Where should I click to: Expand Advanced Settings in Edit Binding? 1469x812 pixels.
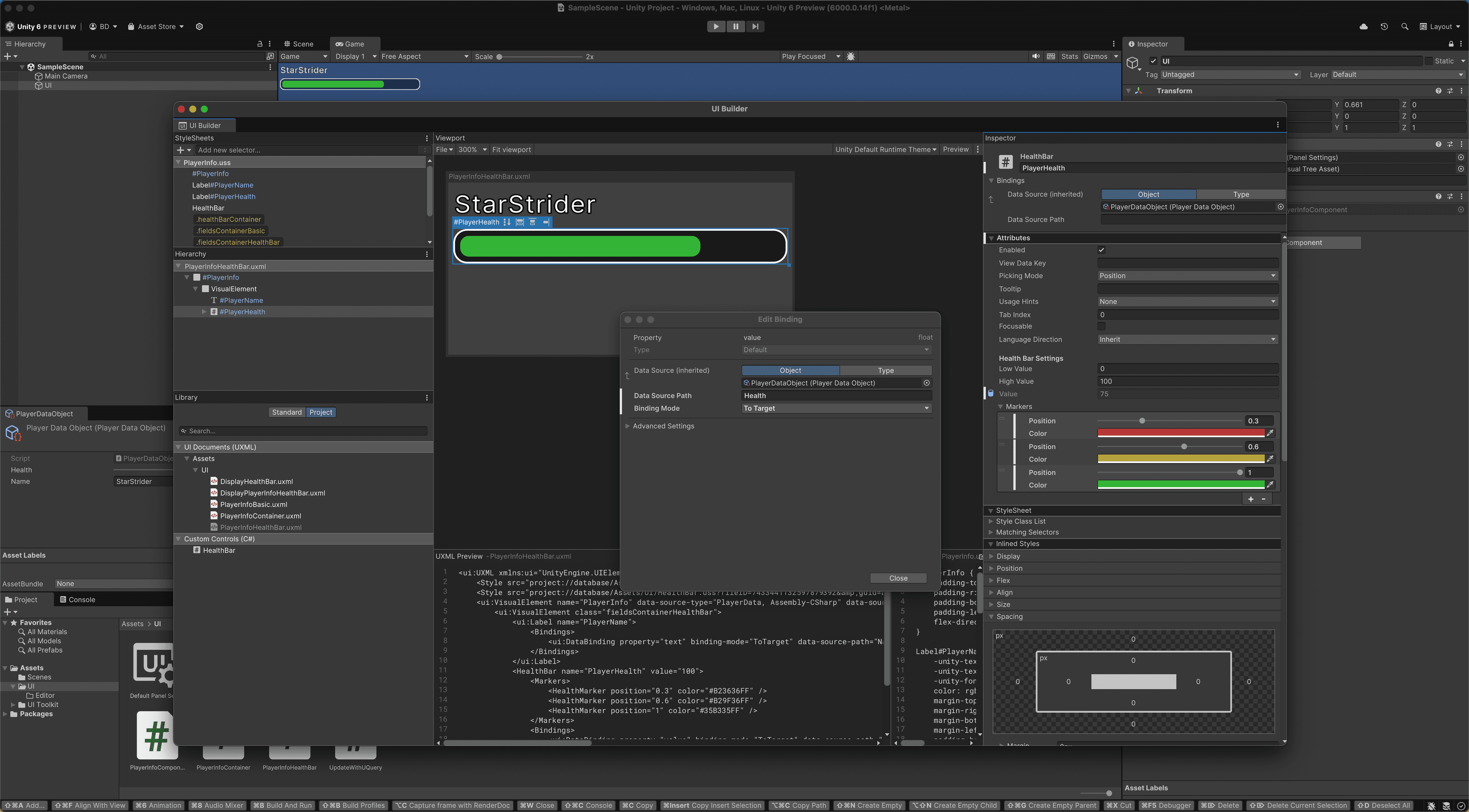point(663,426)
